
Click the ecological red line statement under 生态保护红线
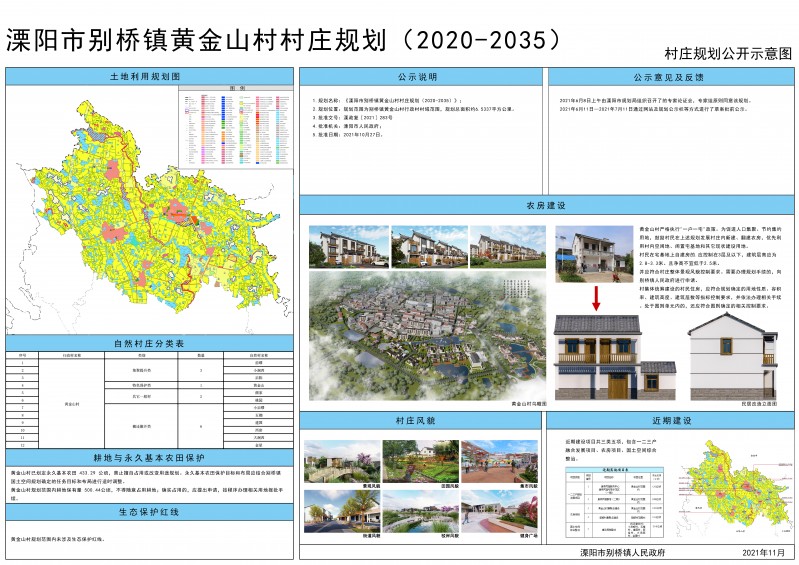point(58,539)
